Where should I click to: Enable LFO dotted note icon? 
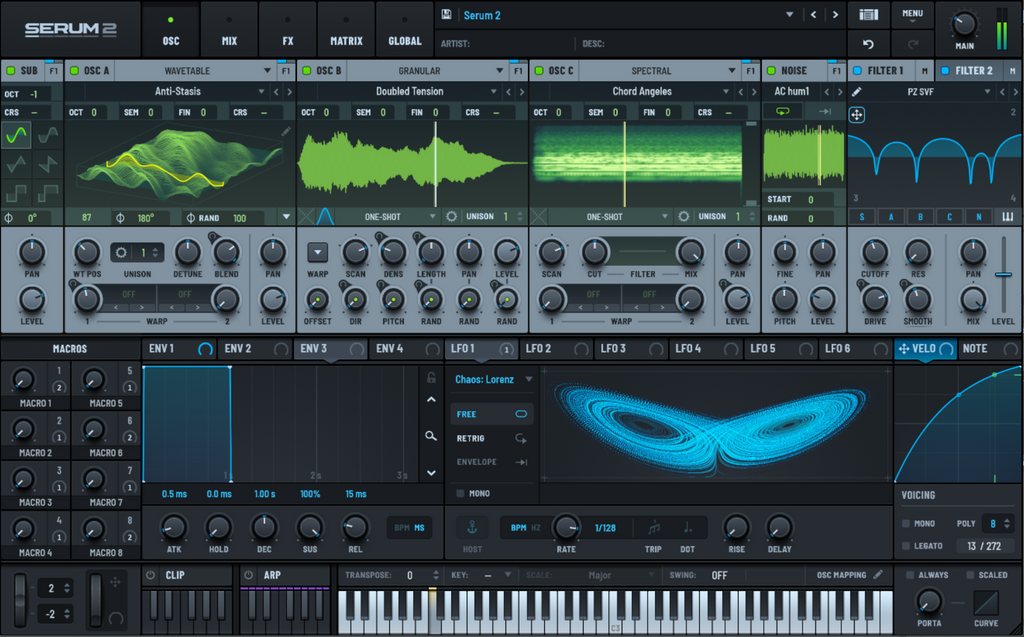[x=688, y=527]
